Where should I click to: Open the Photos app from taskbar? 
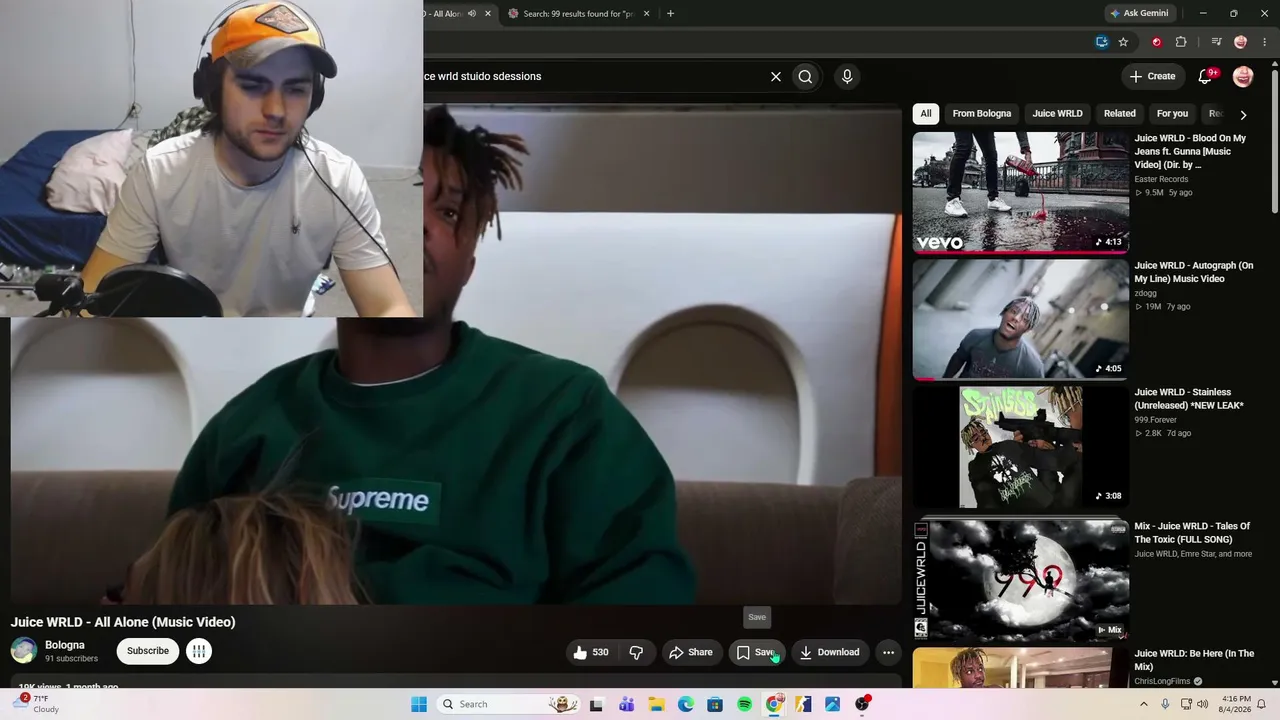(832, 704)
